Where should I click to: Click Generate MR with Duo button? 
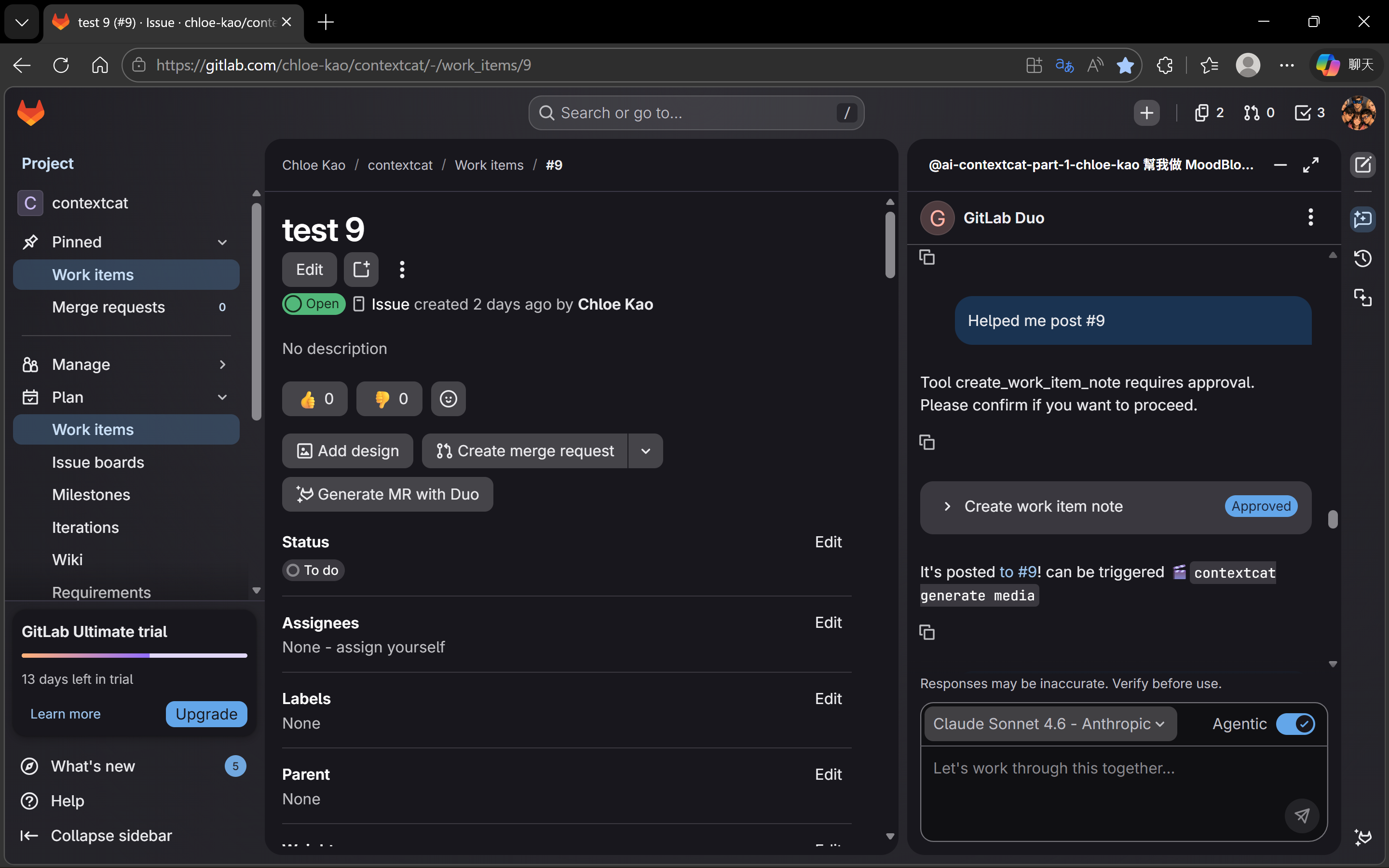[387, 494]
